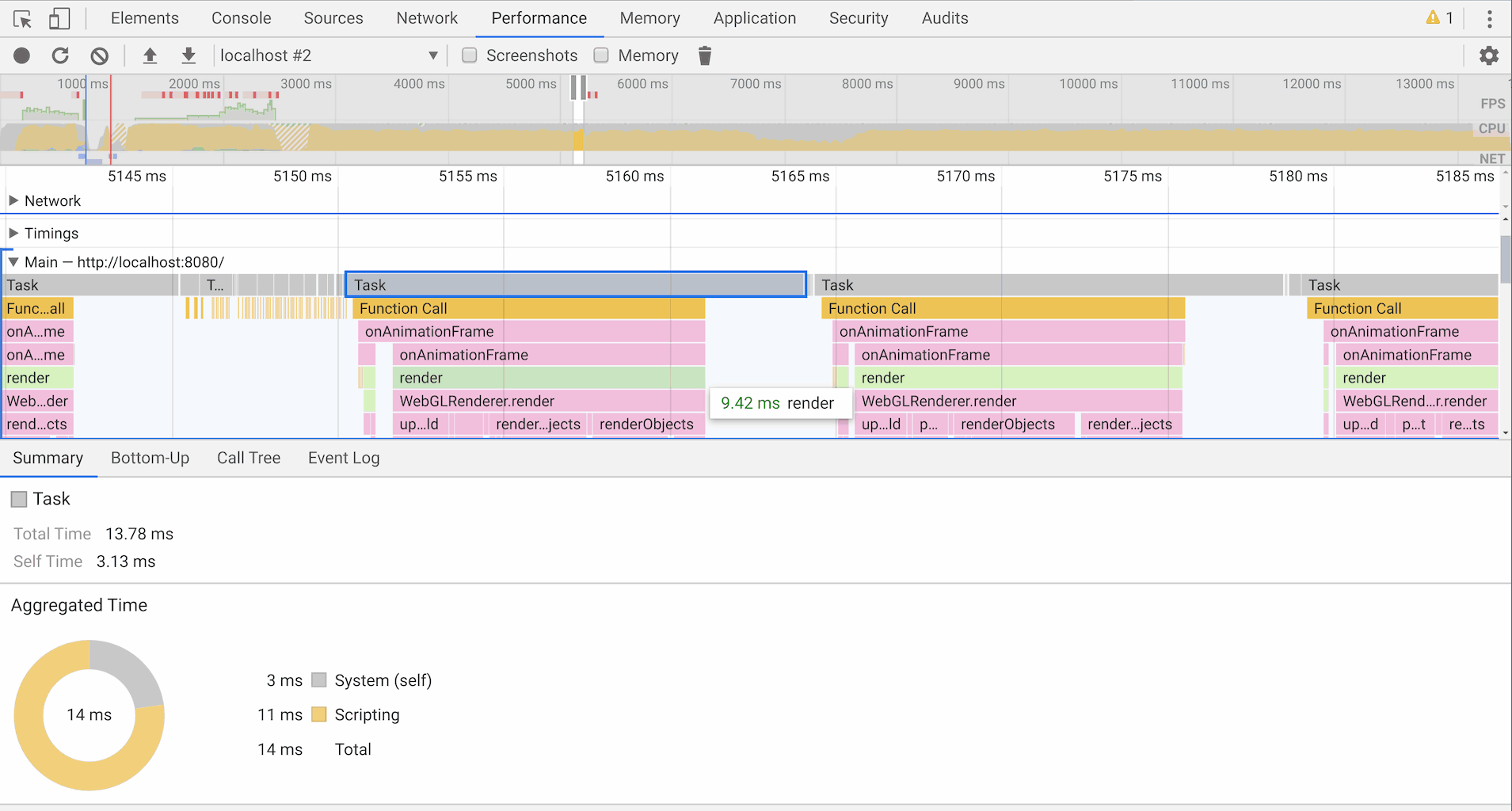This screenshot has height=811, width=1512.
Task: Switch to the Call Tree tab
Action: click(249, 458)
